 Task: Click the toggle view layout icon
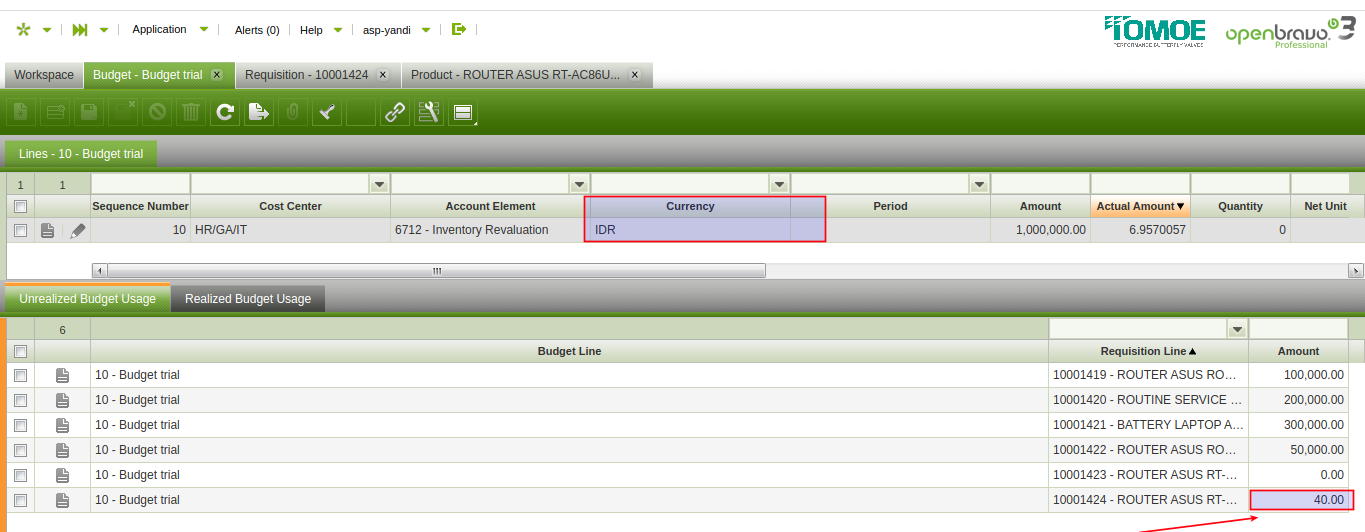463,112
